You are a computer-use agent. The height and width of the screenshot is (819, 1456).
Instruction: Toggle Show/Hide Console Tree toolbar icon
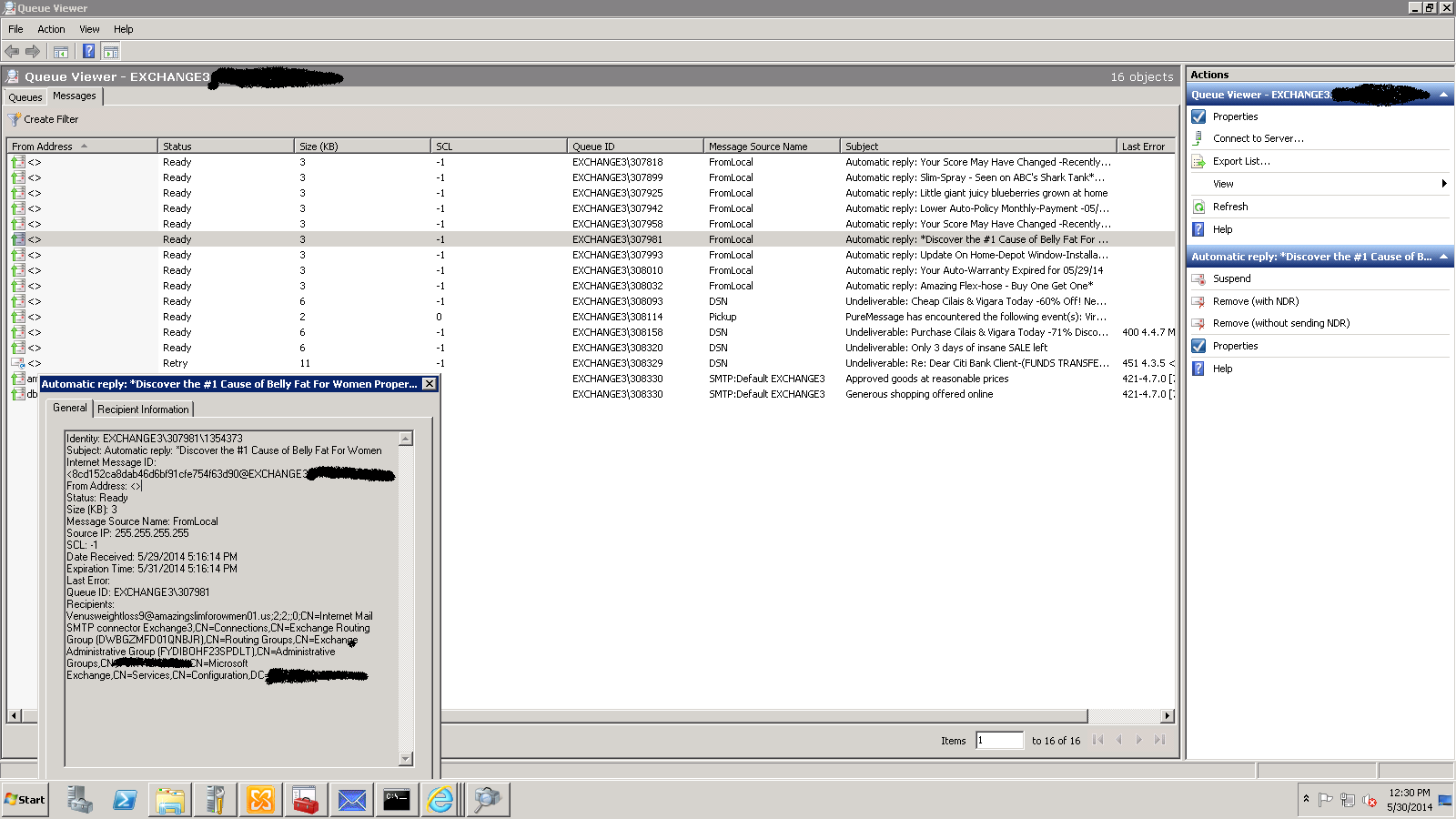tap(61, 51)
